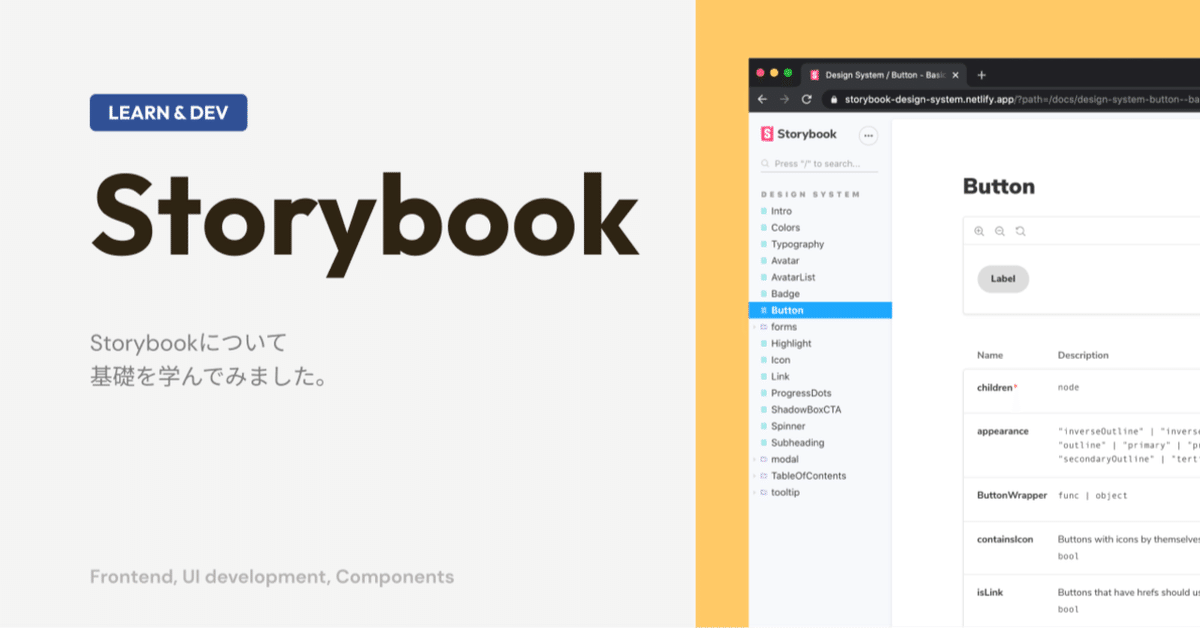
Task: Click the LEARN & DEV badge
Action: coord(168,113)
